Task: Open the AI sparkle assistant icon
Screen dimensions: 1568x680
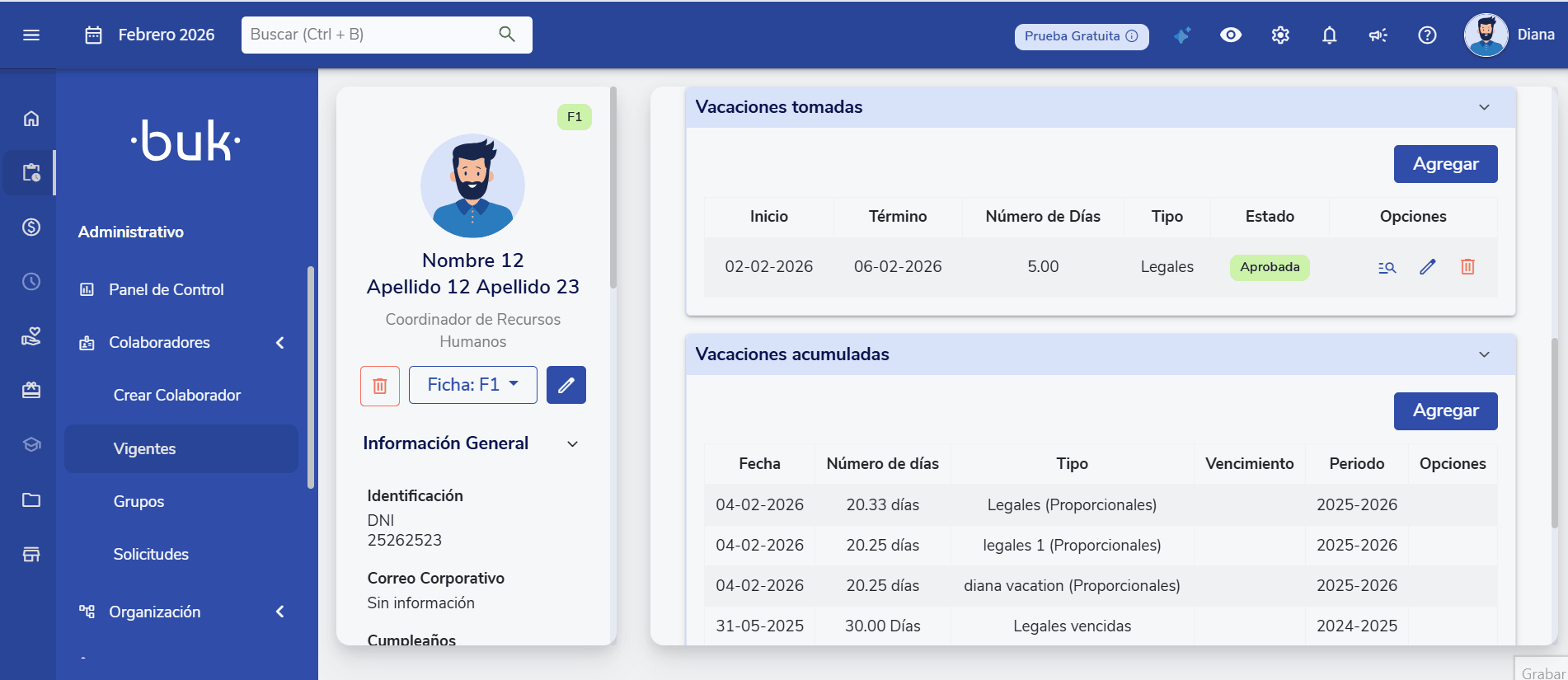Action: (1182, 35)
